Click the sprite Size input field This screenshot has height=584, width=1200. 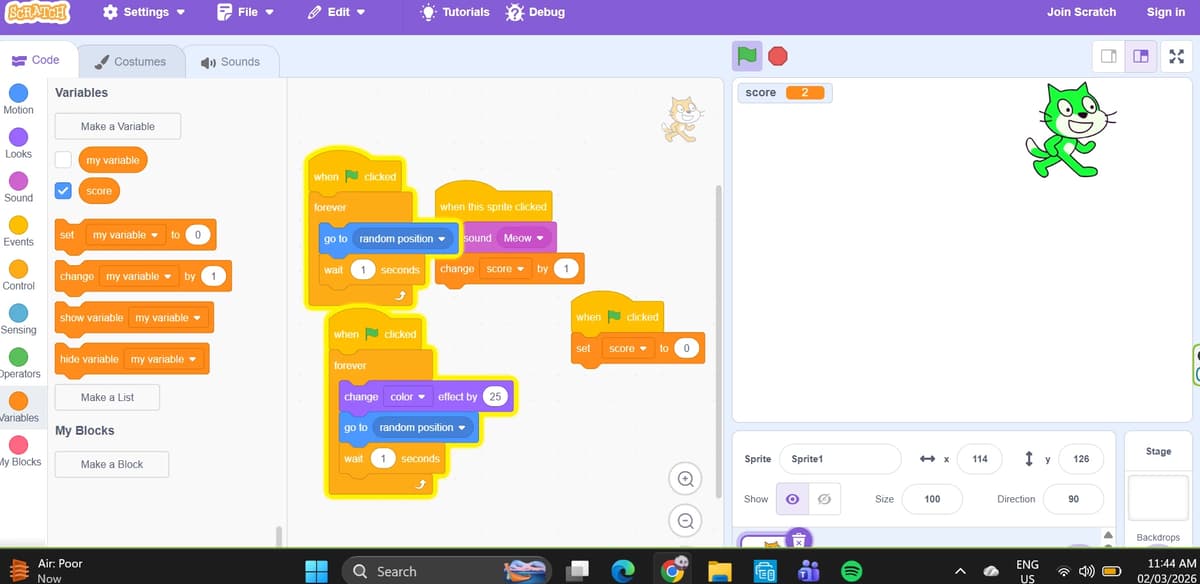[932, 499]
